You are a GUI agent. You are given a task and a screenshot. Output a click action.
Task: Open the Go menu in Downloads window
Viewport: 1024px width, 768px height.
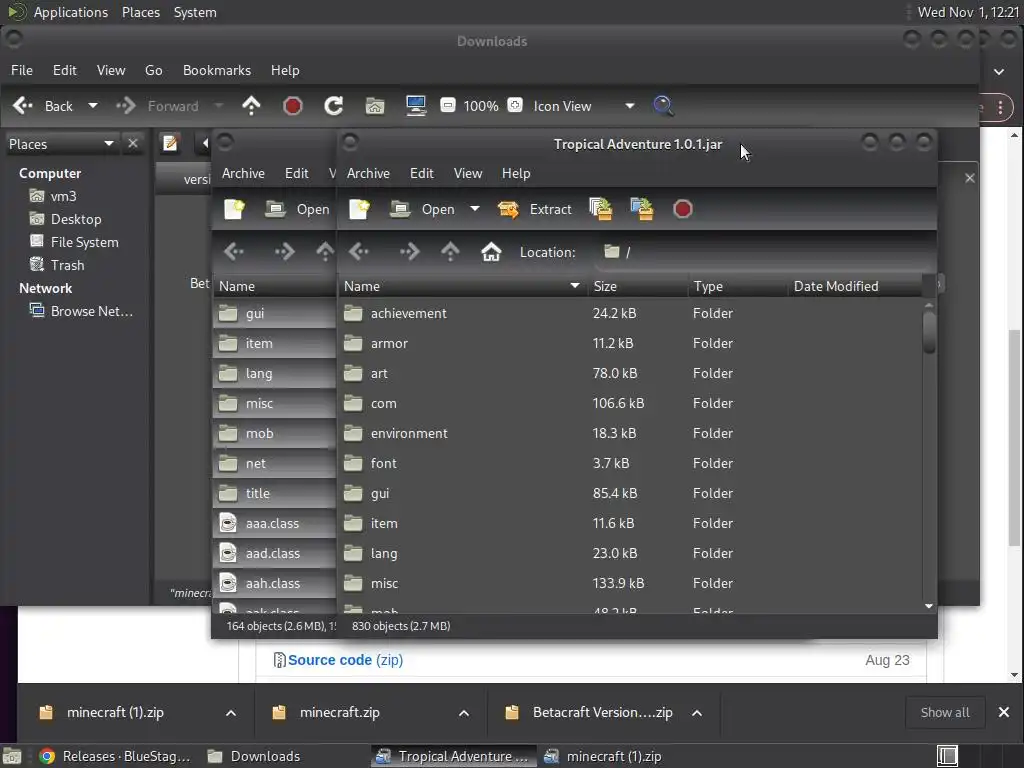click(153, 71)
